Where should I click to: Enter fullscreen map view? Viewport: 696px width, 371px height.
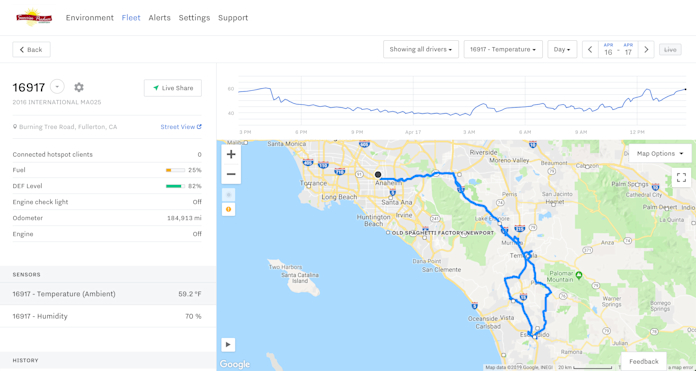click(681, 178)
